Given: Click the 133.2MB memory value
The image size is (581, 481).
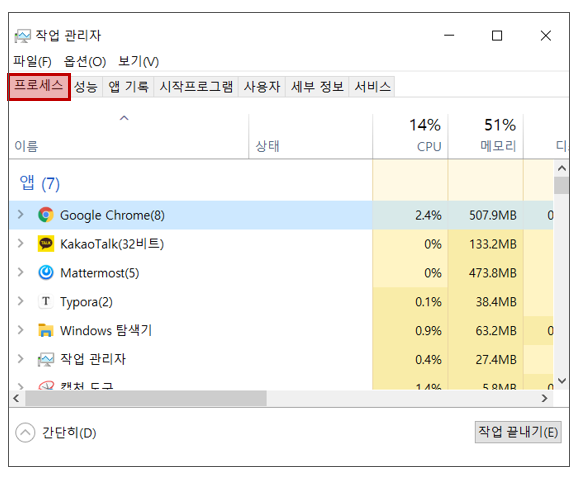Looking at the screenshot, I should [x=493, y=244].
